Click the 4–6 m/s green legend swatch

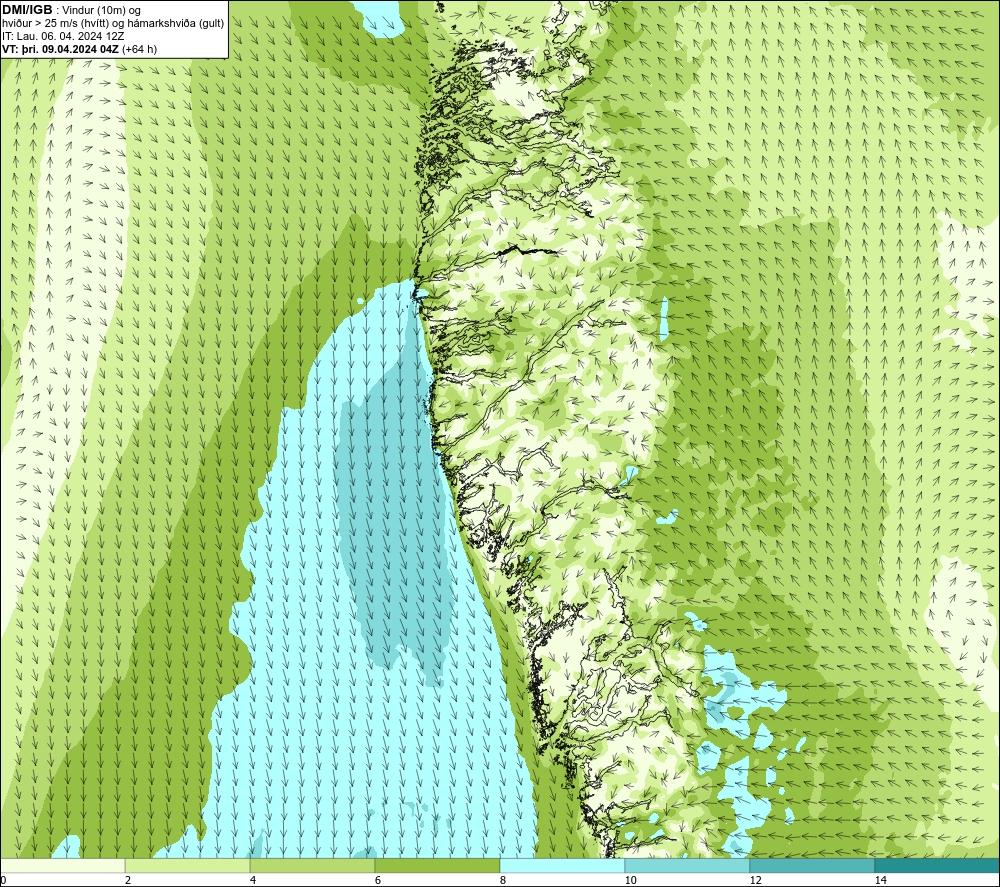tap(312, 866)
